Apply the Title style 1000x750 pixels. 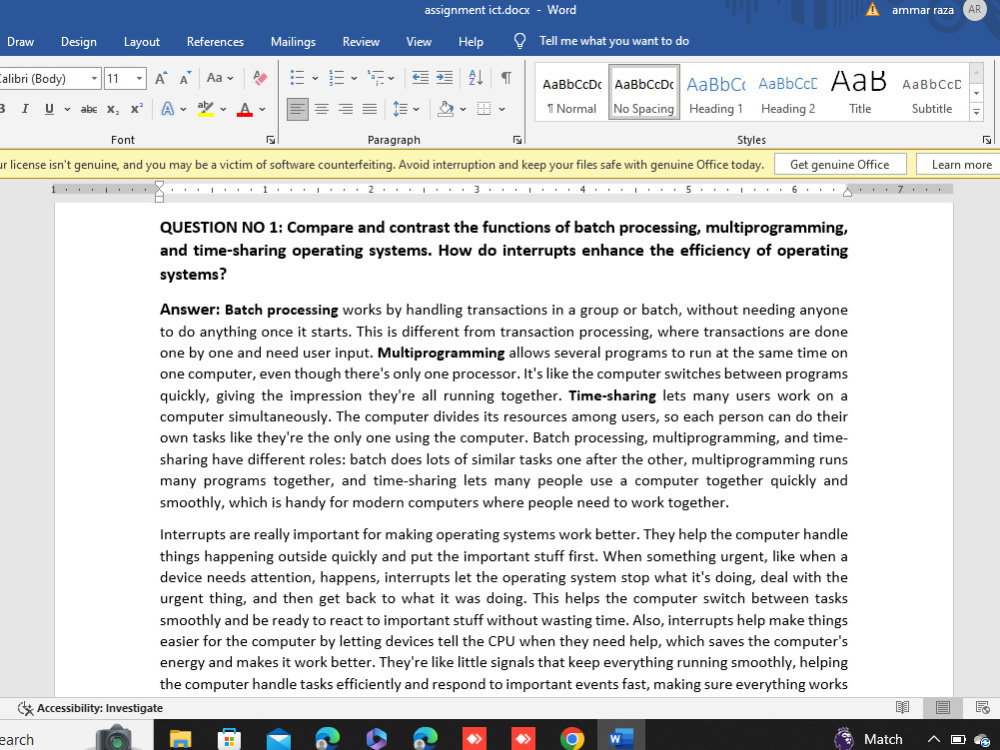(860, 94)
